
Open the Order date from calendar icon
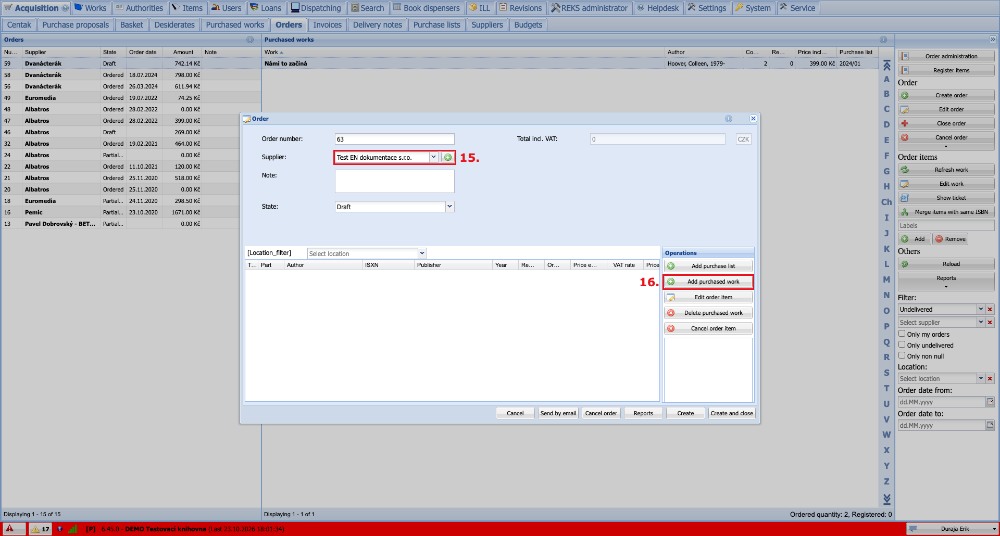[990, 402]
